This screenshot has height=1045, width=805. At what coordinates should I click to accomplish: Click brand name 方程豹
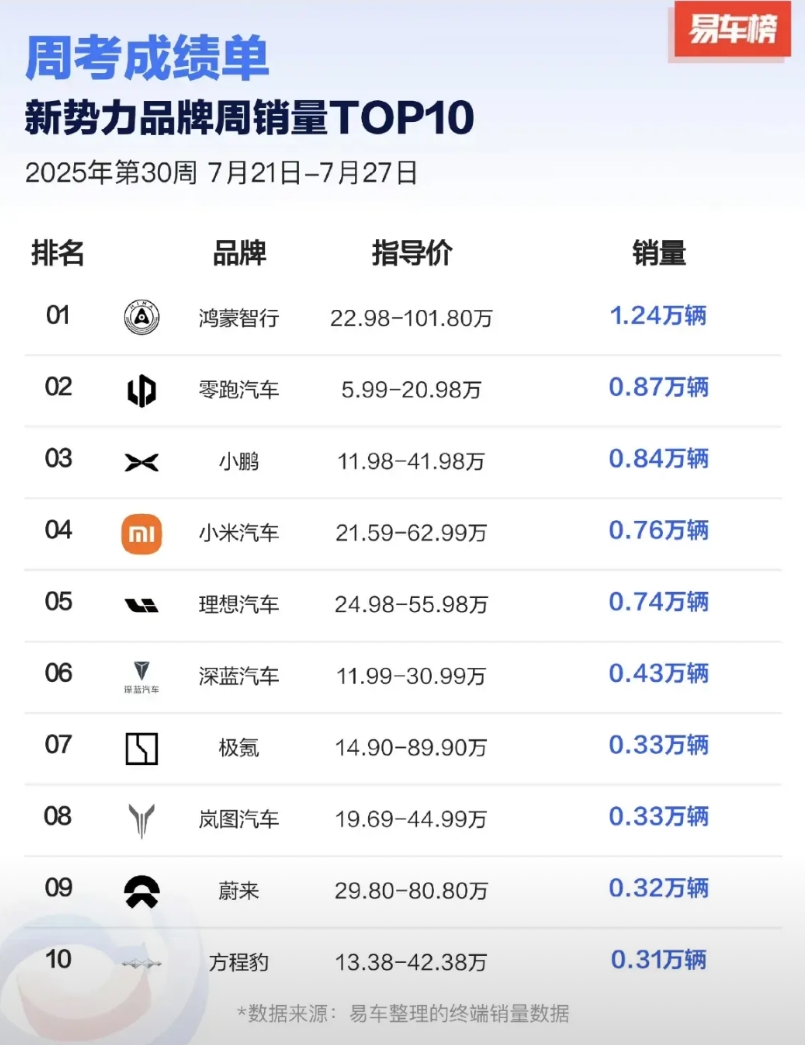tap(239, 962)
